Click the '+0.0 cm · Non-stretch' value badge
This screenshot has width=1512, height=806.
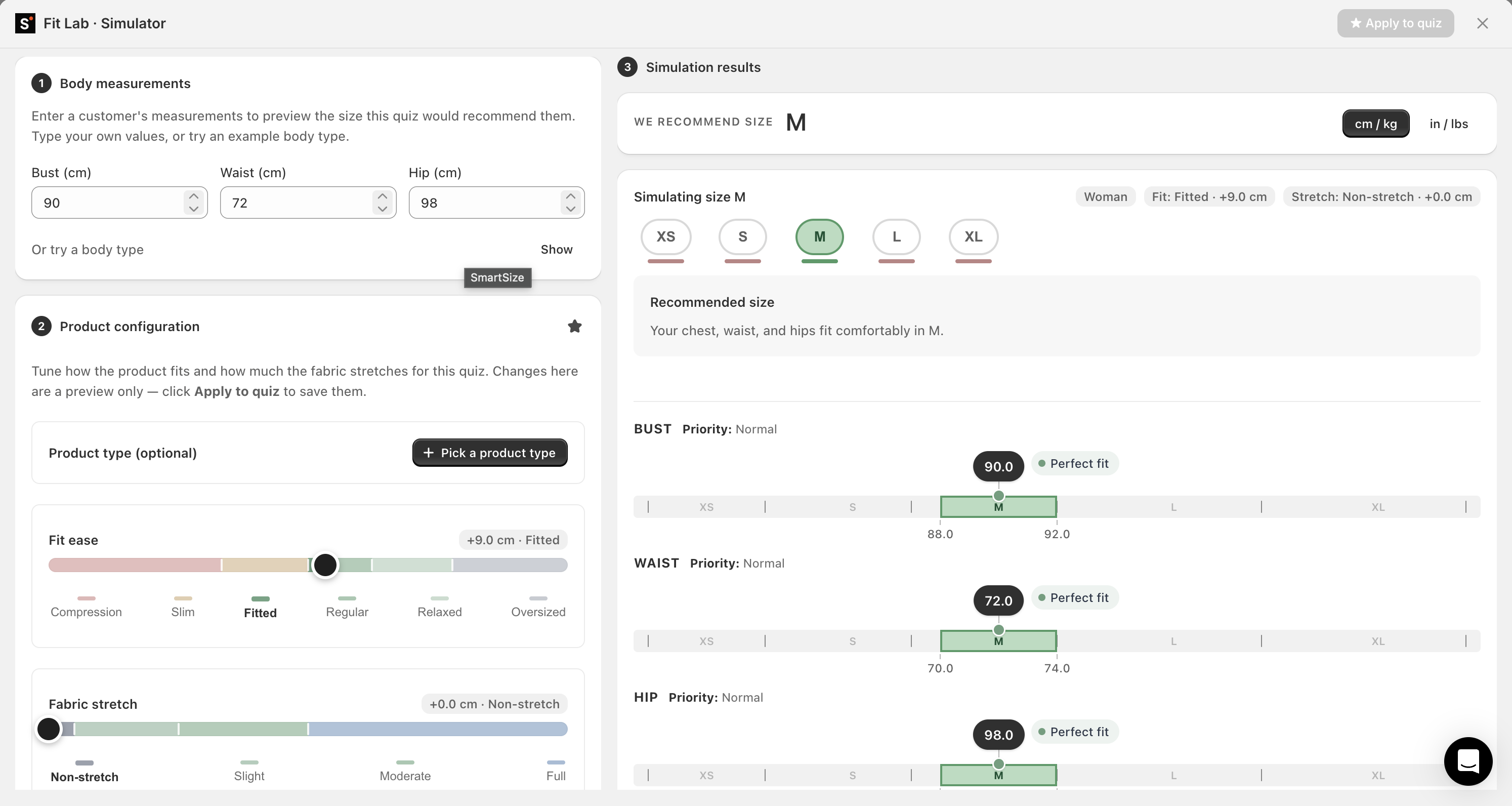[494, 704]
